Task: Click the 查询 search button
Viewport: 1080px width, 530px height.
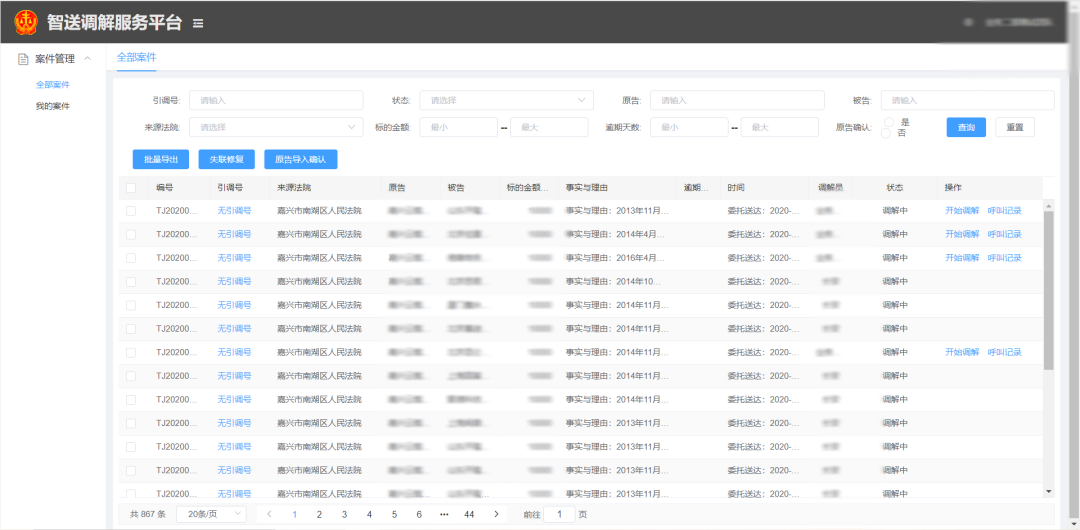Action: pos(966,128)
